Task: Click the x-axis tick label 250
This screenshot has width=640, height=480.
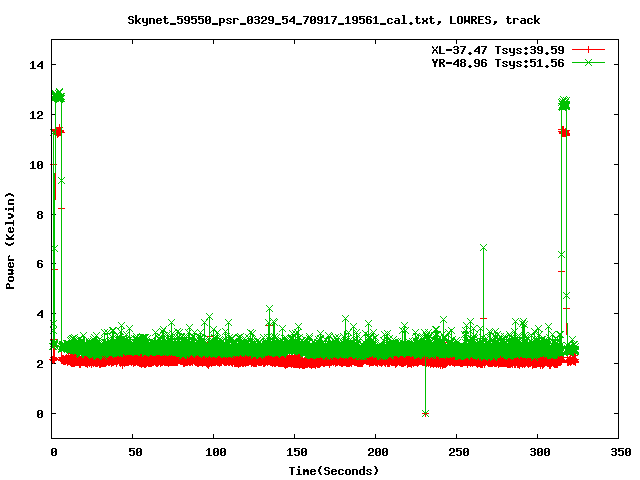Action: [x=458, y=452]
